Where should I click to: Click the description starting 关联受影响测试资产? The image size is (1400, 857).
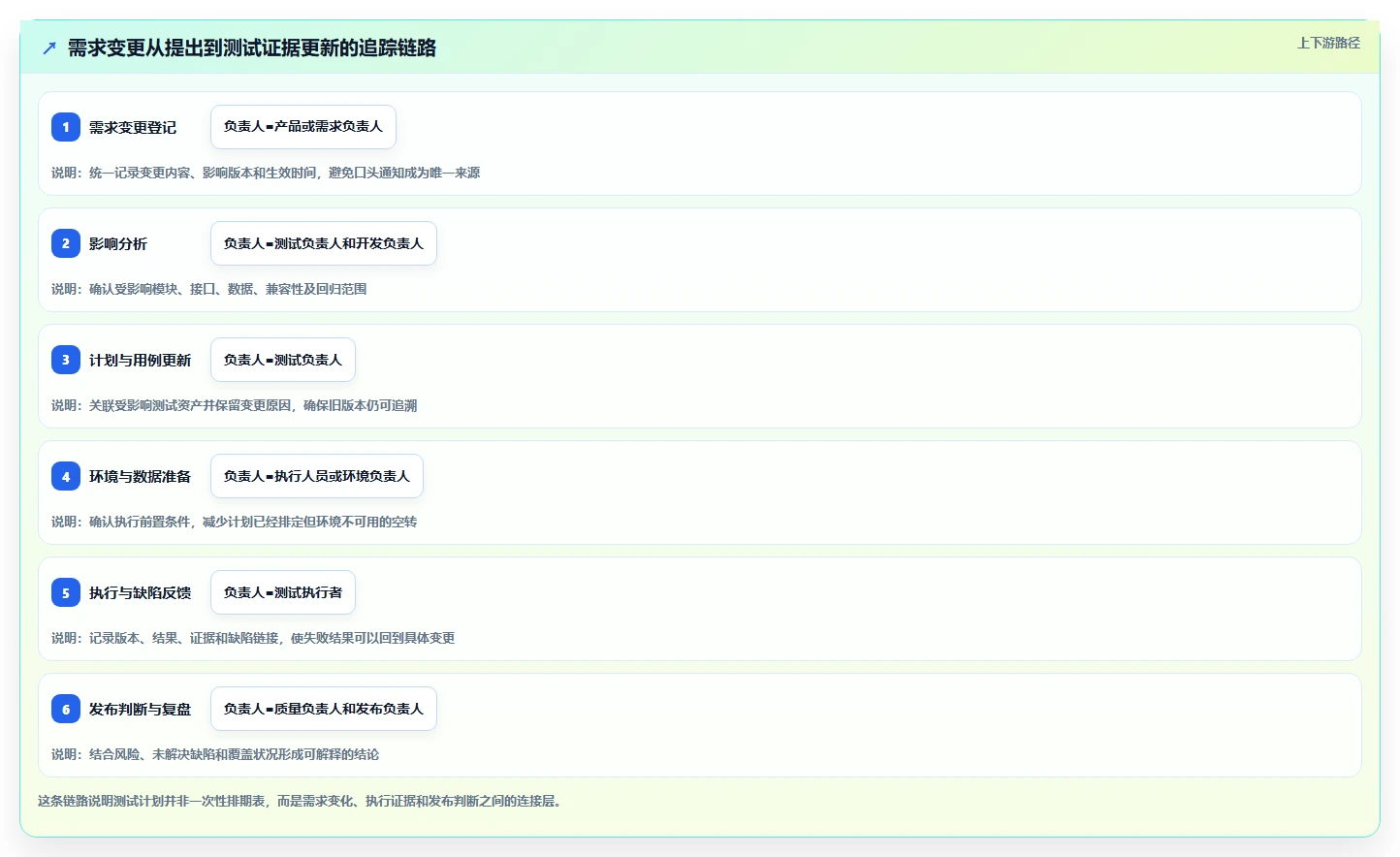(x=235, y=405)
